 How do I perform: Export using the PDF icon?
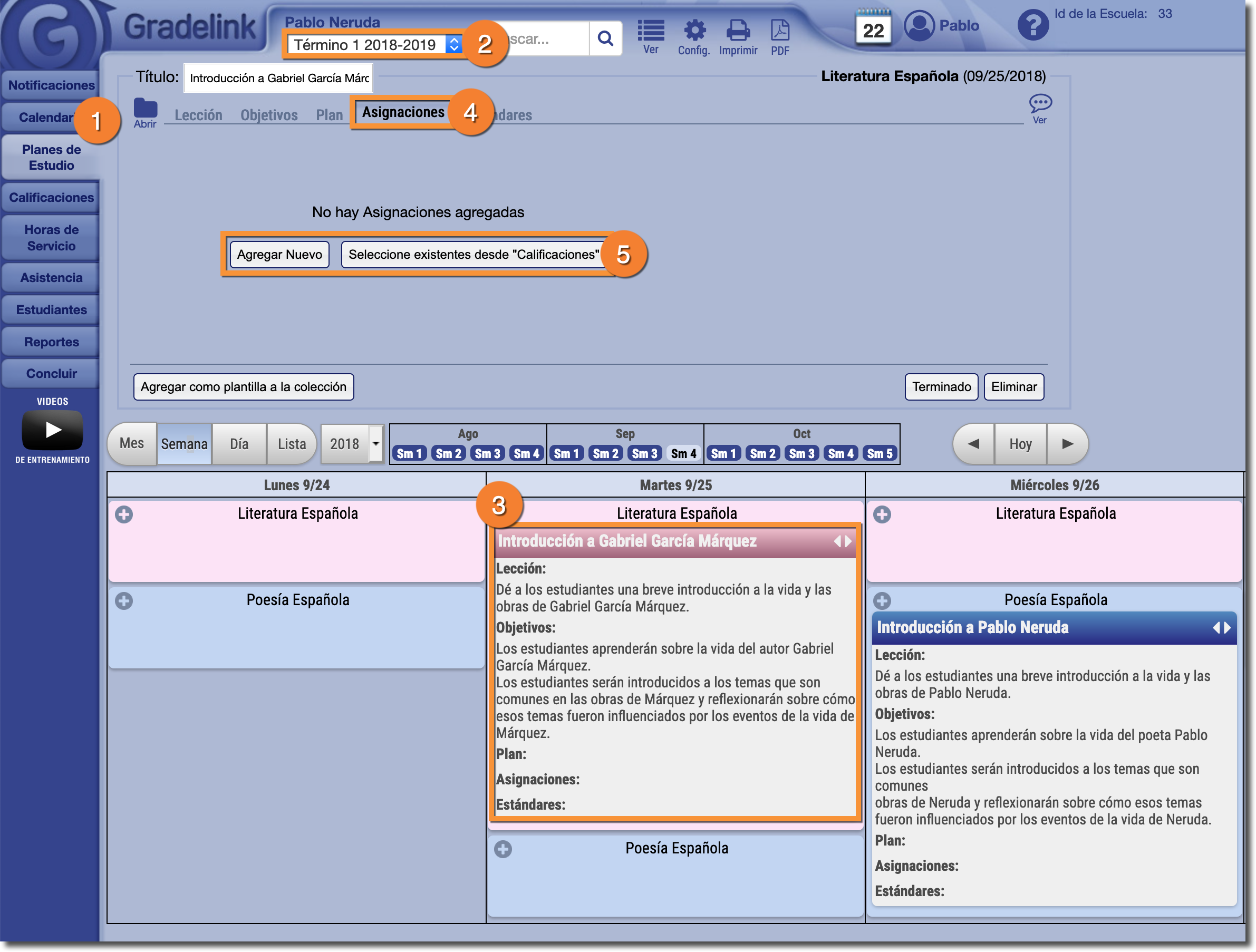click(780, 32)
